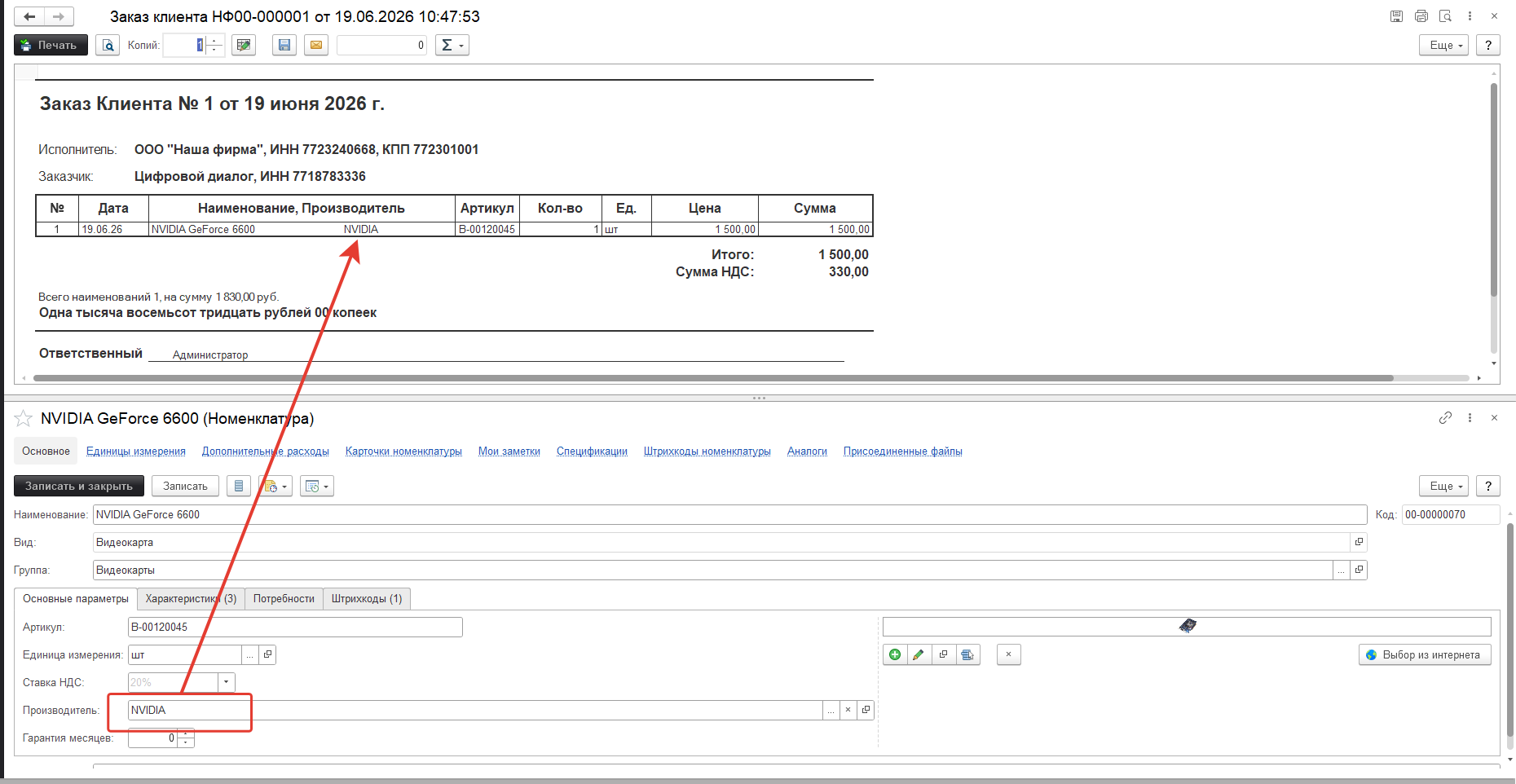Switch to Потребности tab

pyautogui.click(x=284, y=598)
